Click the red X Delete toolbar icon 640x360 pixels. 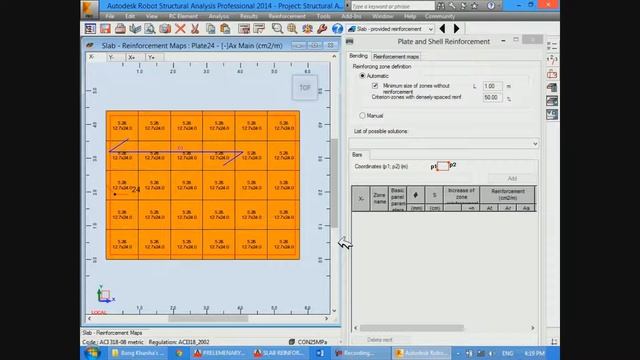click(180, 29)
